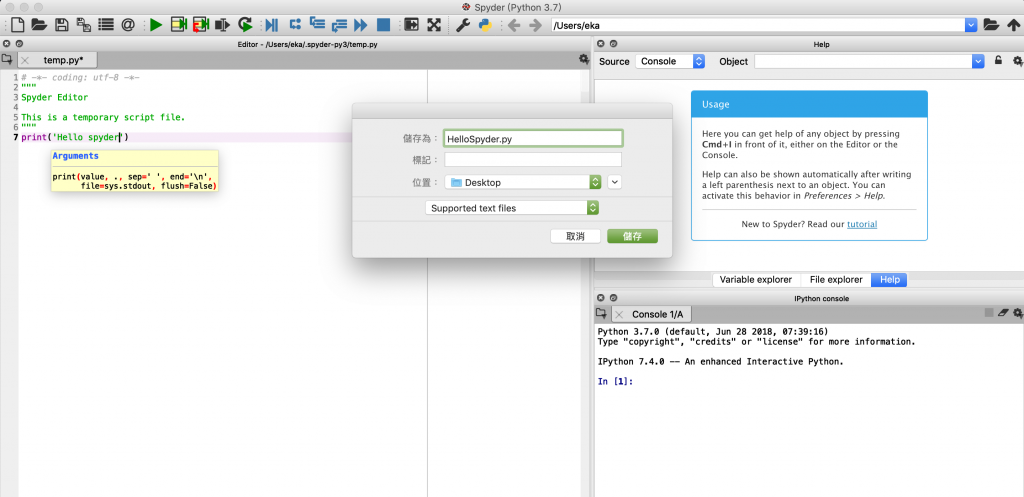Start debugging the file
Screen dimensions: 1024x497
pos(272,25)
